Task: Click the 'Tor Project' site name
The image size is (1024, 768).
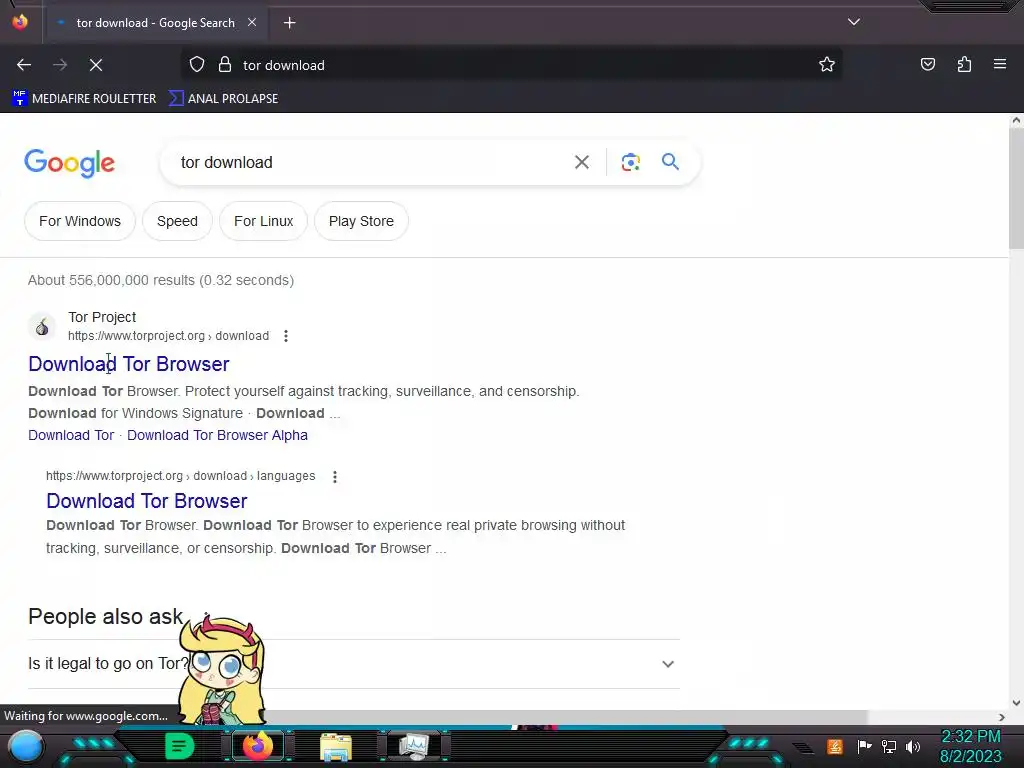Action: [102, 317]
